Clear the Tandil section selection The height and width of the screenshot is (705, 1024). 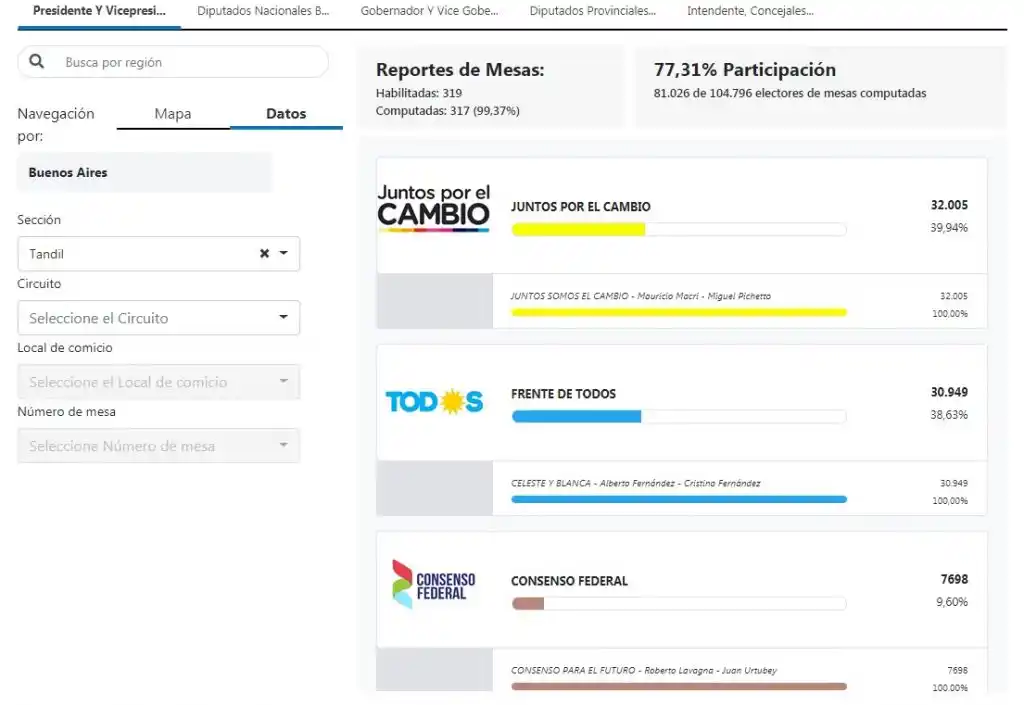(x=264, y=254)
